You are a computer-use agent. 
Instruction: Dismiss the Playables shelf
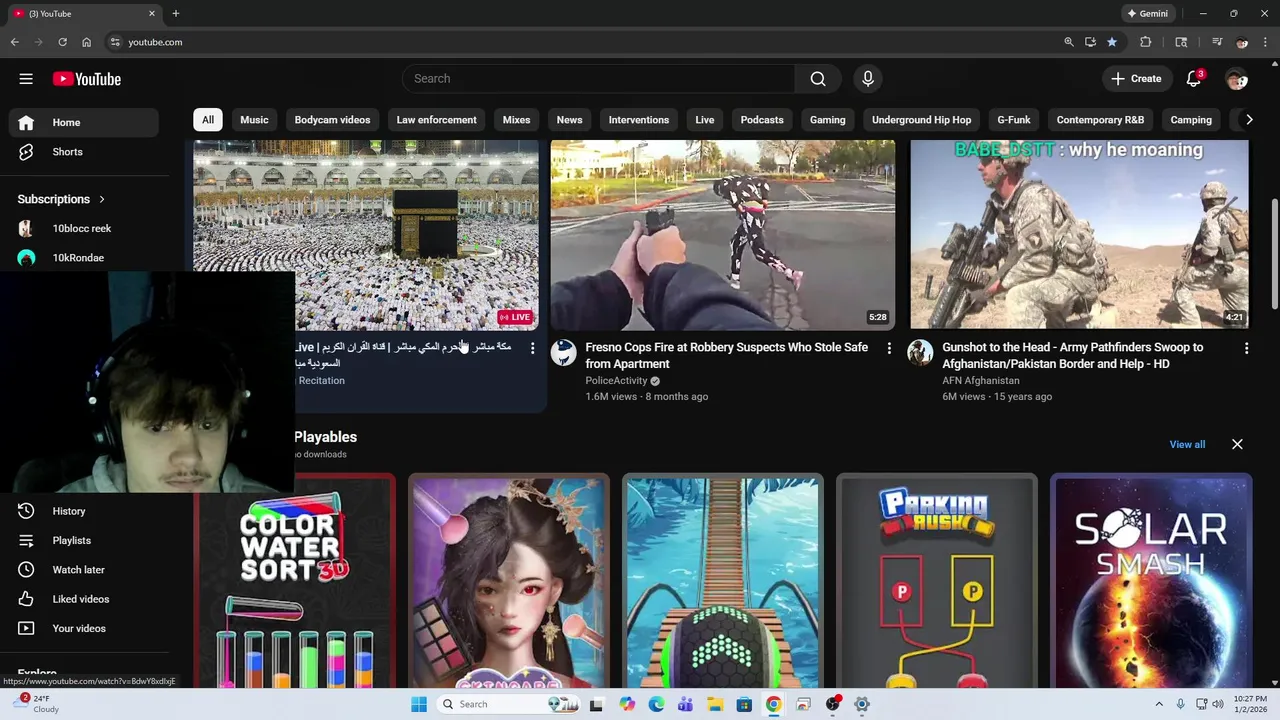pos(1237,445)
